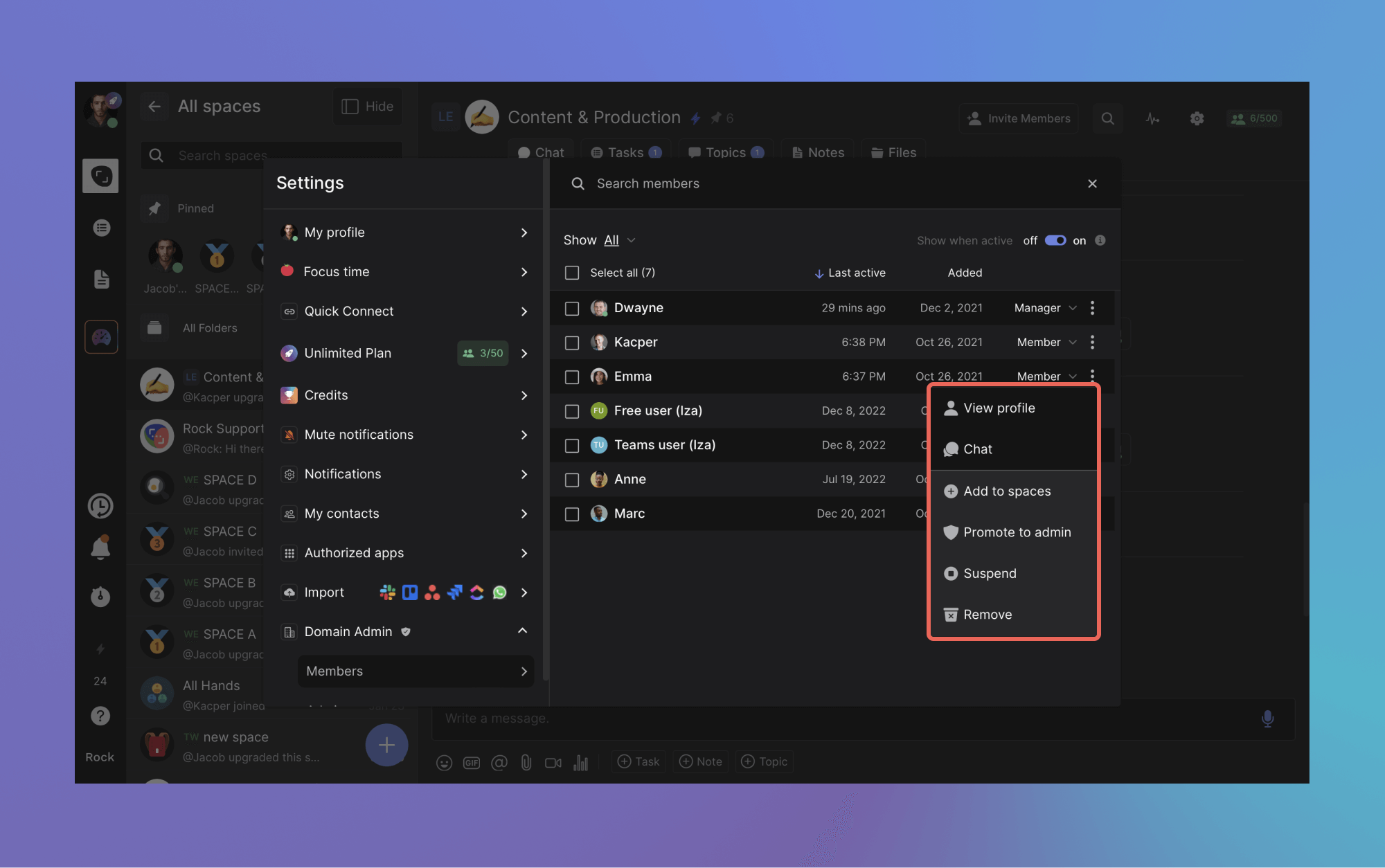Click the poll chart icon
Image resolution: width=1385 pixels, height=868 pixels.
pos(580,762)
